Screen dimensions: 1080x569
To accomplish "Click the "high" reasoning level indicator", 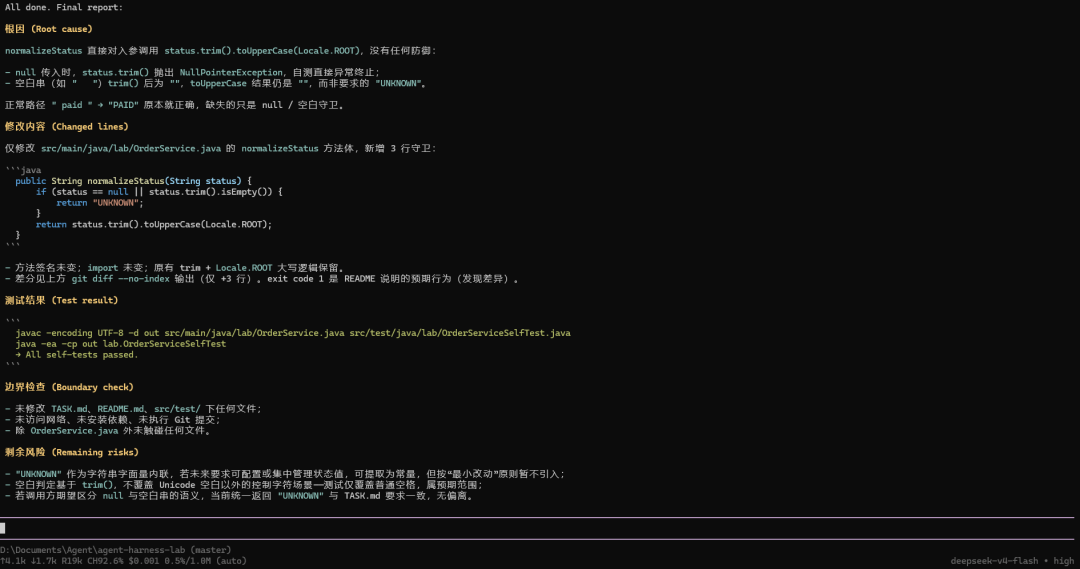I will click(x=1063, y=561).
